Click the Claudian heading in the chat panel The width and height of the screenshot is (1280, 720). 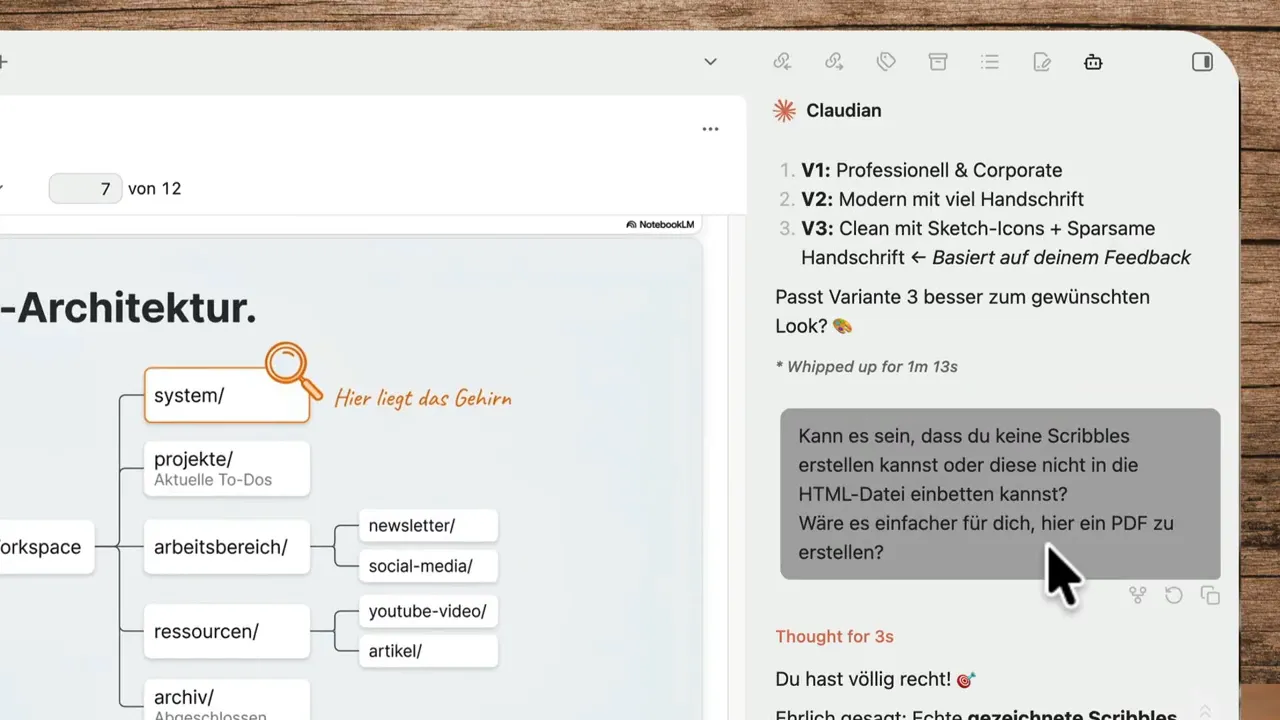(x=843, y=110)
